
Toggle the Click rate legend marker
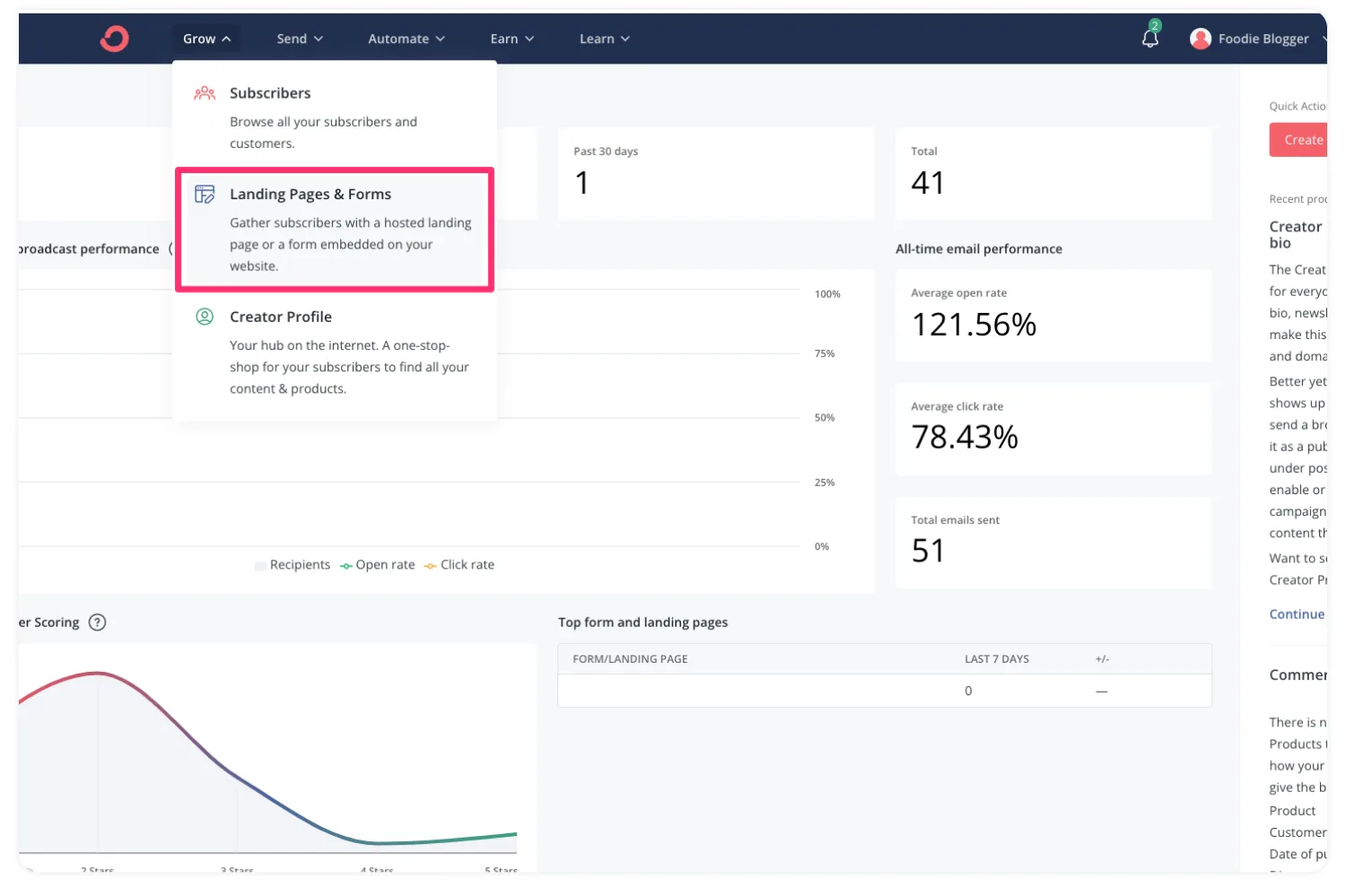(431, 566)
